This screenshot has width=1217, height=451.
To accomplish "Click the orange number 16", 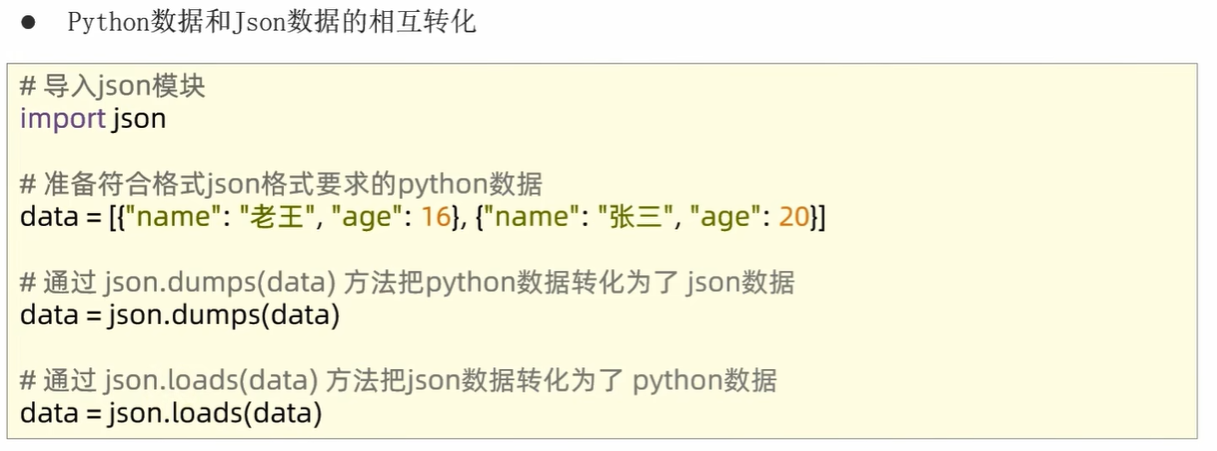I will [x=436, y=216].
